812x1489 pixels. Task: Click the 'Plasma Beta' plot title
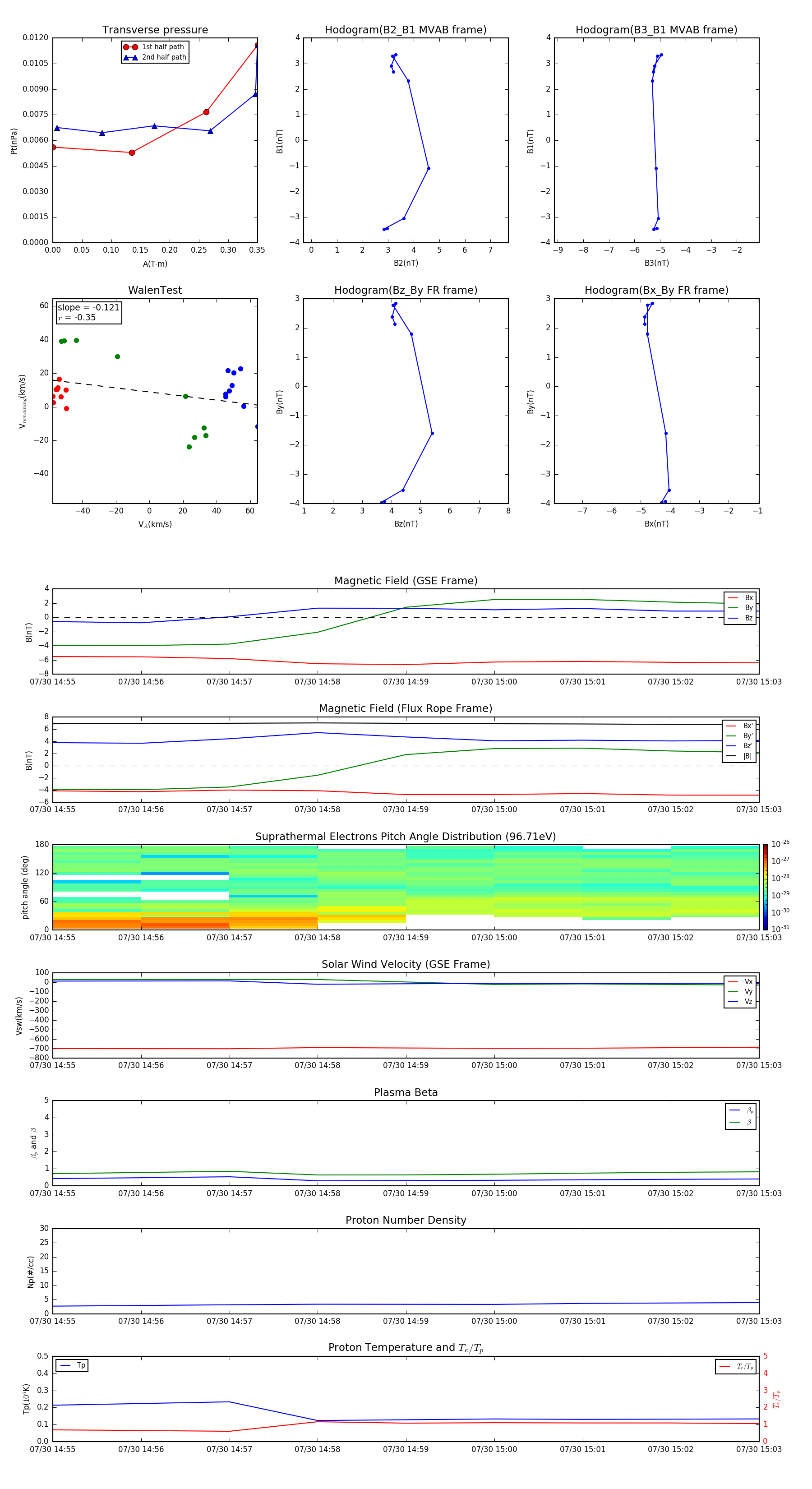406,1093
